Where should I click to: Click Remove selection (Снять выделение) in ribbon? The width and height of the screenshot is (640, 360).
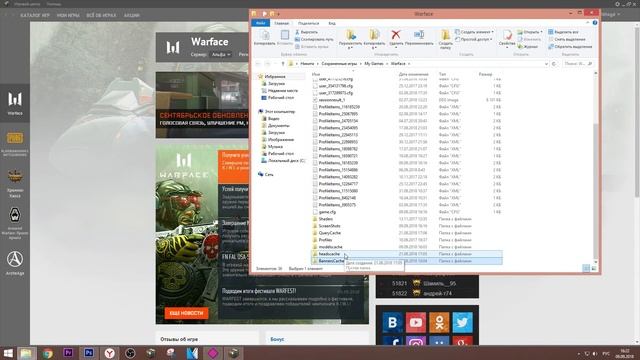pos(567,39)
